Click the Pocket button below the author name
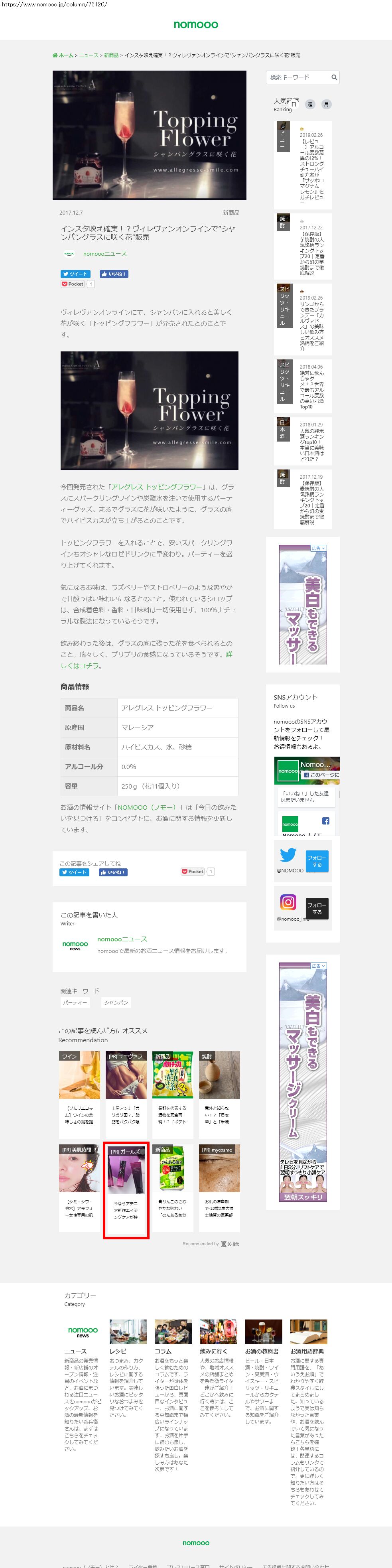This screenshot has height=1568, width=392. point(73,284)
